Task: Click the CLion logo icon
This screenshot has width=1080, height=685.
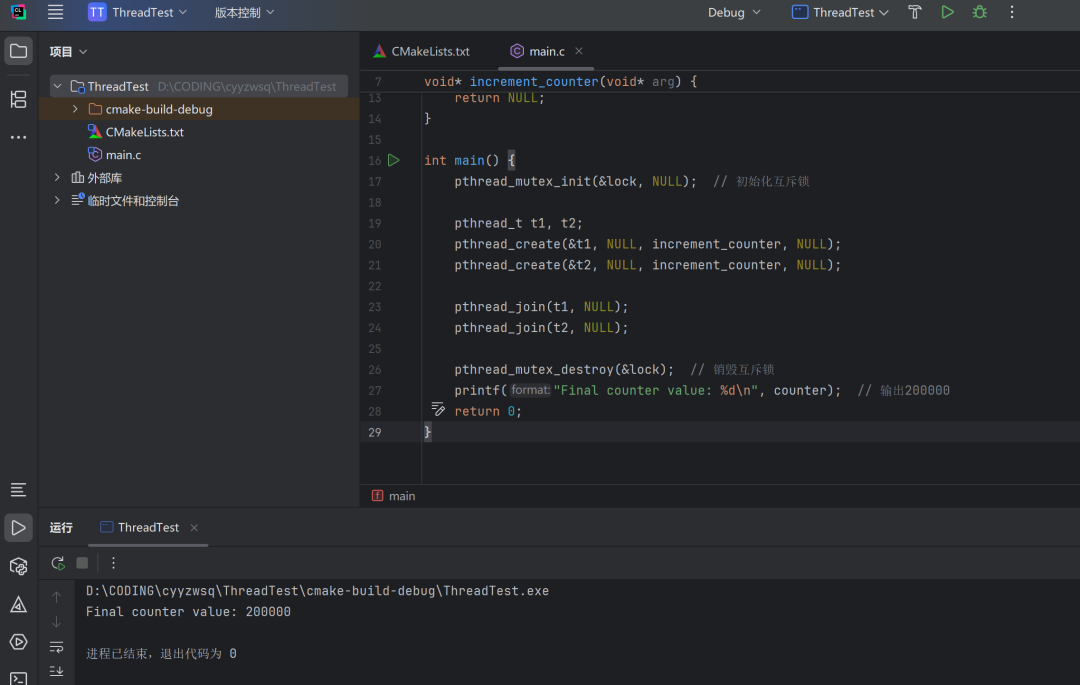Action: 19,12
